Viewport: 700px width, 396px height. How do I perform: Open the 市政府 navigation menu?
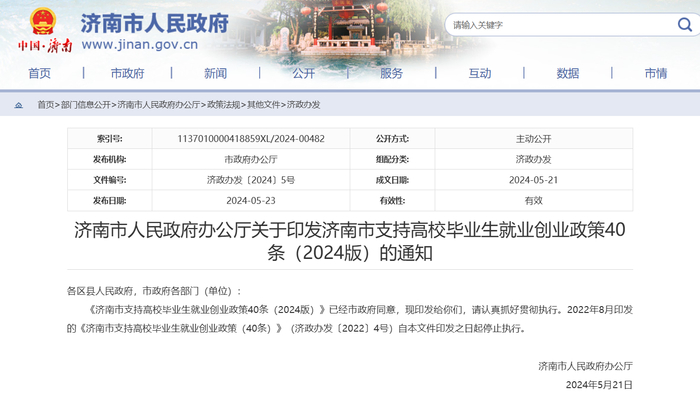(128, 73)
